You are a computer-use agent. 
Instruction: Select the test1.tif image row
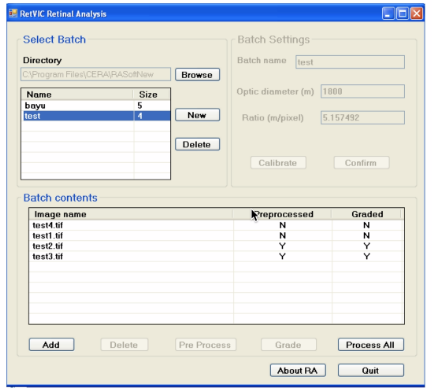[x=216, y=236]
